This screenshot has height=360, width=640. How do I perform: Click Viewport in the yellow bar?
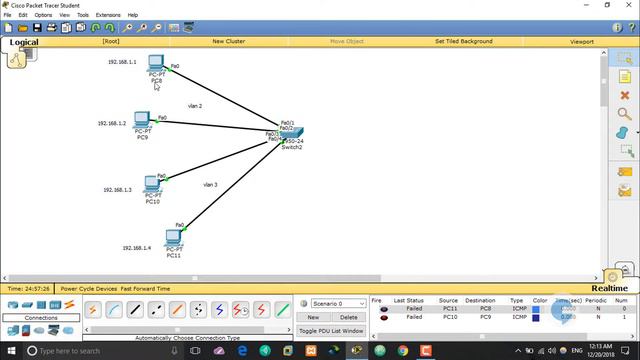(x=582, y=42)
